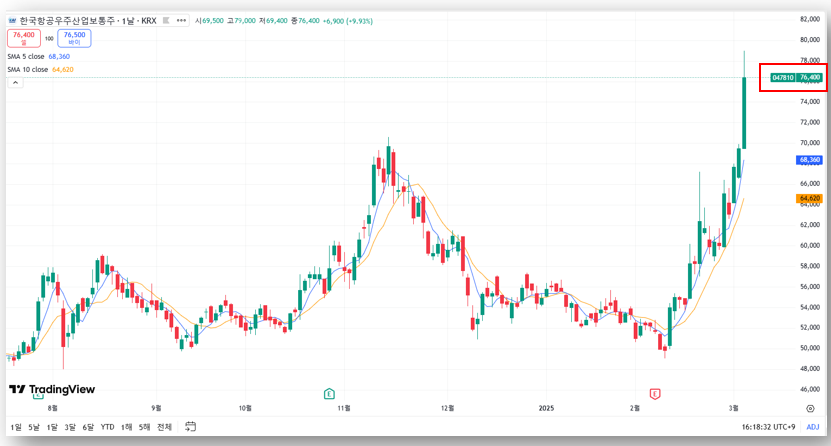Click the flag icon beside KRX

[166, 21]
